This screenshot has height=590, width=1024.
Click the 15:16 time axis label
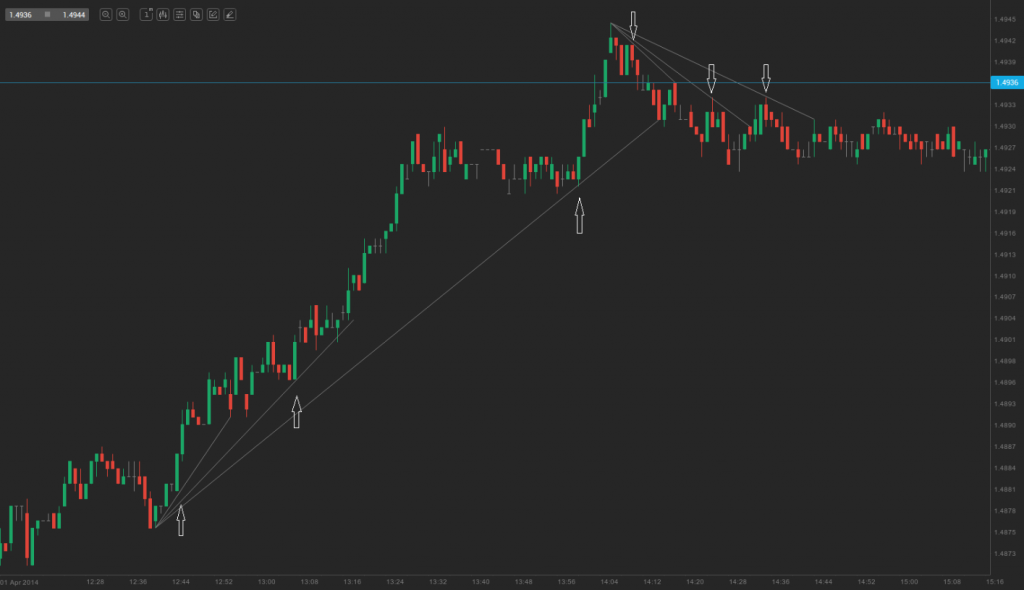point(995,582)
